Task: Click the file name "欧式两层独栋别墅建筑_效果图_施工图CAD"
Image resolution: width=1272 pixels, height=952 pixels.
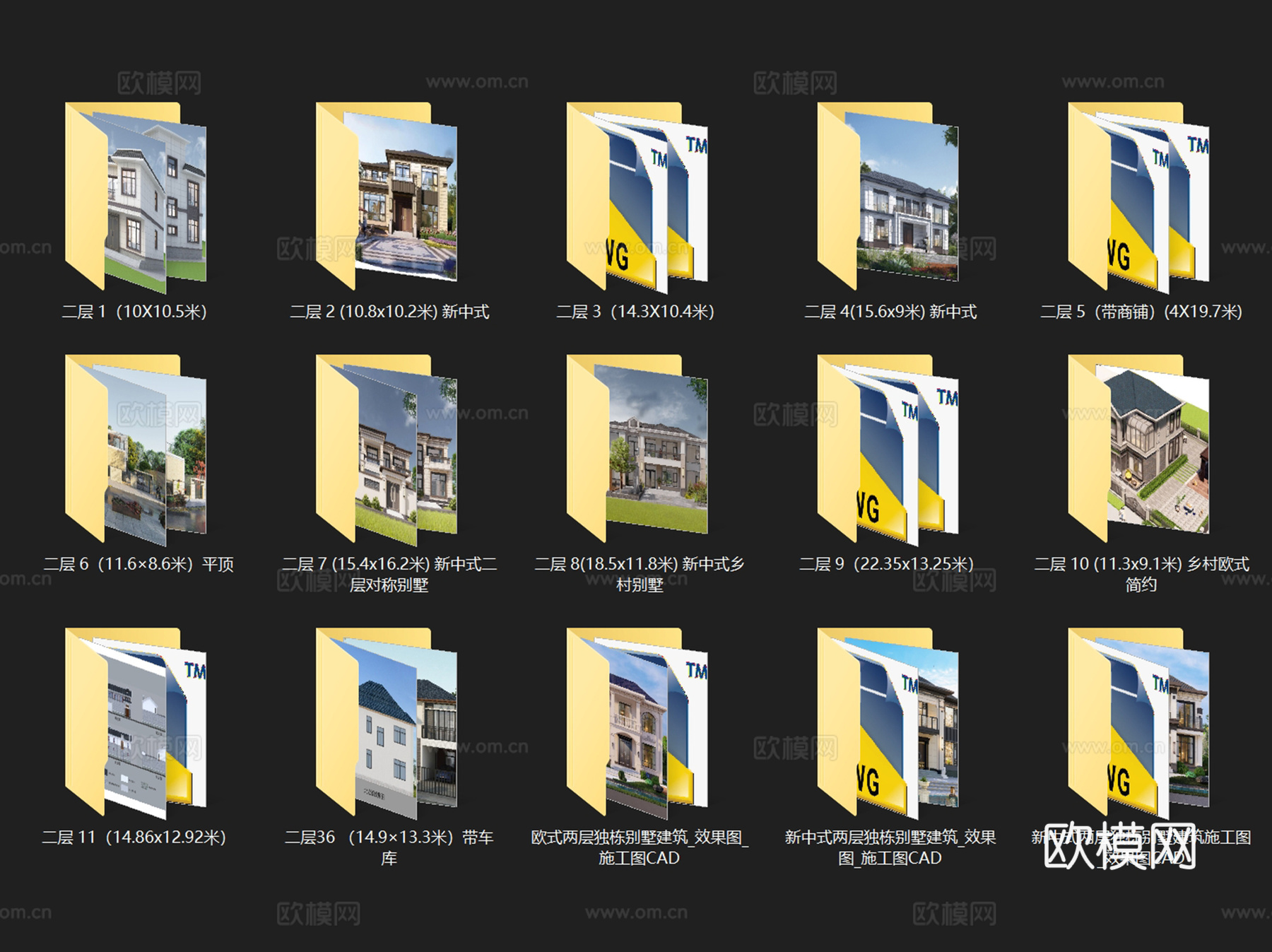Action: pos(640,847)
